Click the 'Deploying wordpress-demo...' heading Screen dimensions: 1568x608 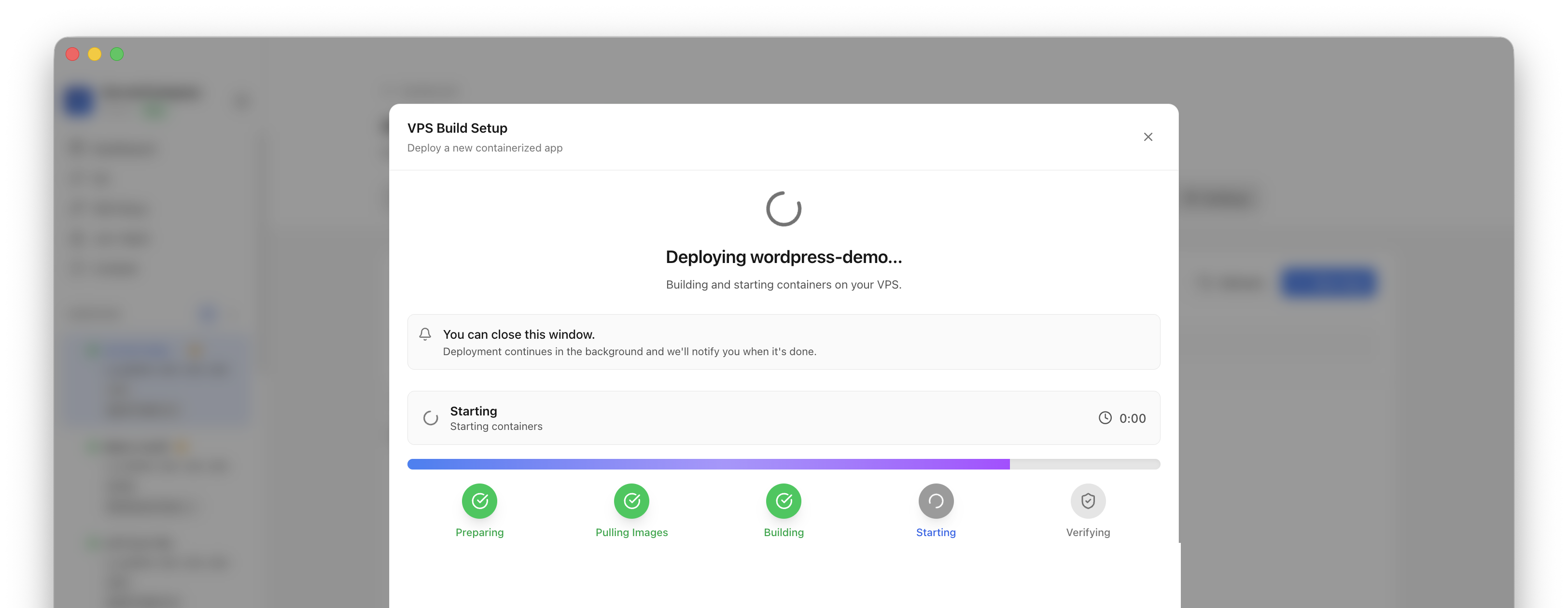coord(784,257)
